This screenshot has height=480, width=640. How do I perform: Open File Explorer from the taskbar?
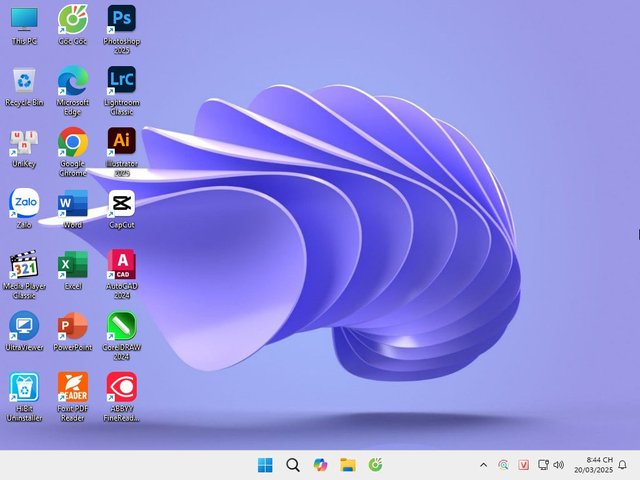pos(348,465)
